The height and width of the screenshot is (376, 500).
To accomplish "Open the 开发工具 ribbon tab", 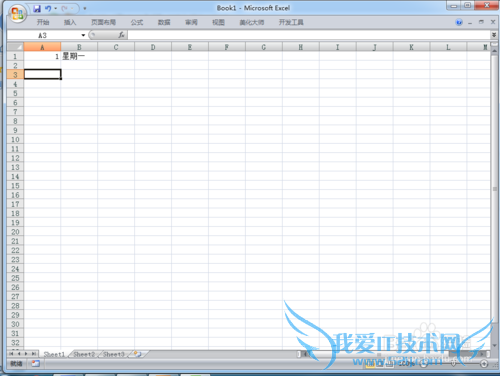I will (x=291, y=22).
